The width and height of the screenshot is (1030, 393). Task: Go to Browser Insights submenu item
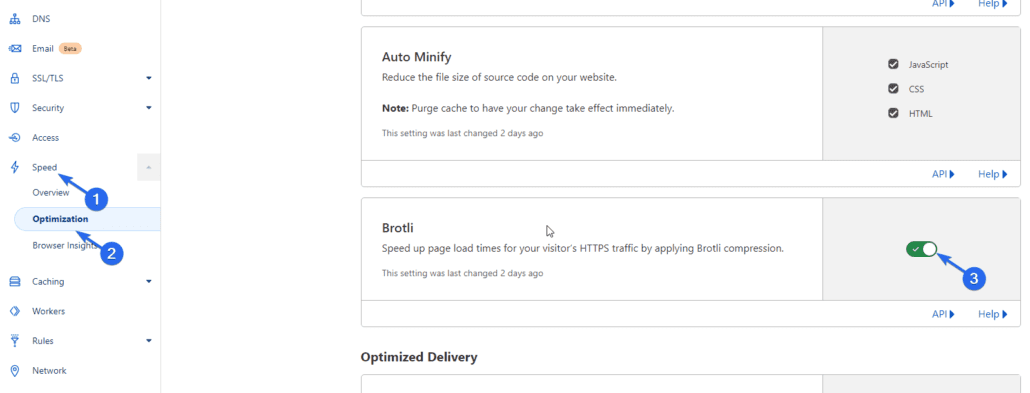[64, 245]
